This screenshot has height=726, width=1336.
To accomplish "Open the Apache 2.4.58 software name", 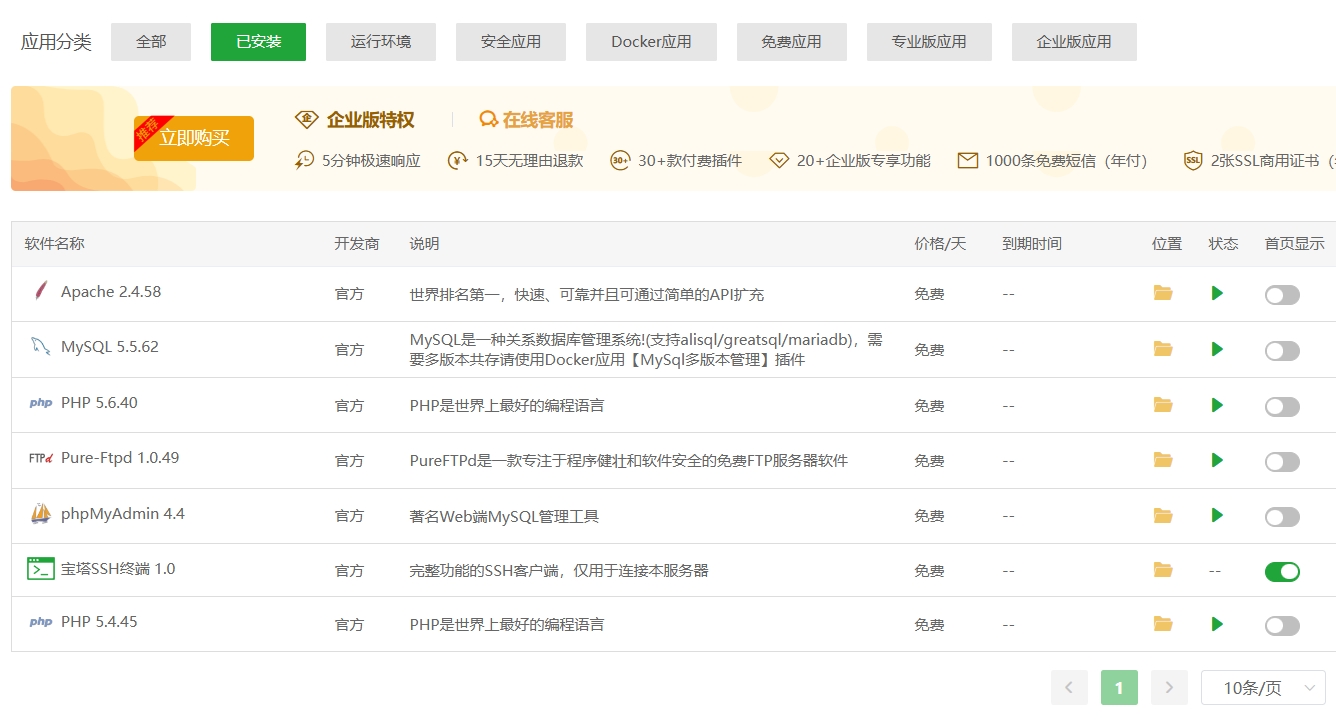I will [x=111, y=292].
